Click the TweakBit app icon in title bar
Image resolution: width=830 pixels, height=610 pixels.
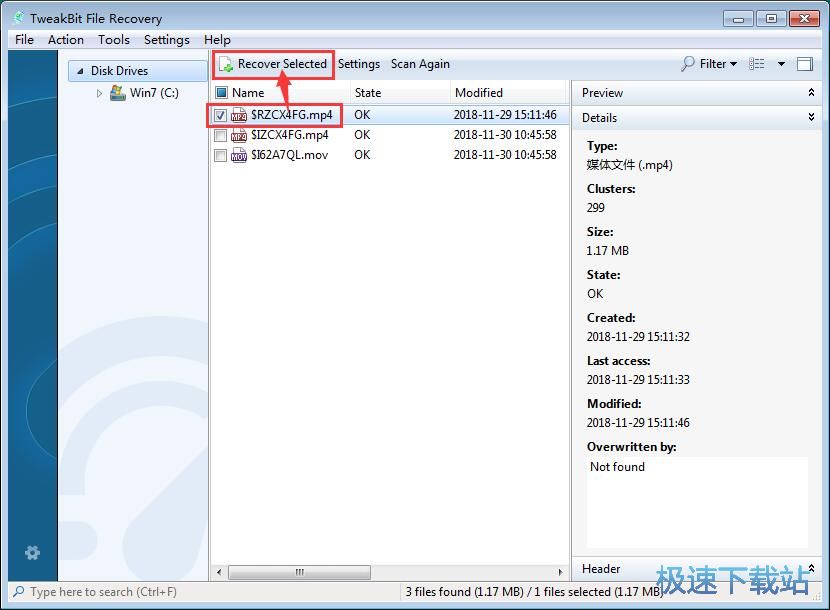pos(19,19)
